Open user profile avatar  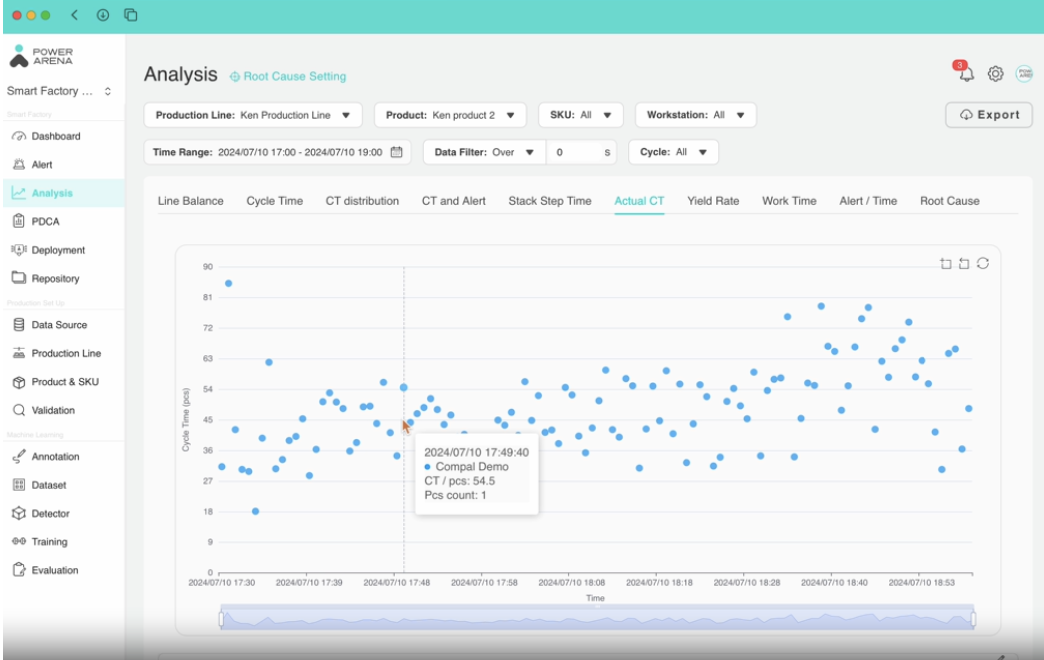(x=1024, y=74)
